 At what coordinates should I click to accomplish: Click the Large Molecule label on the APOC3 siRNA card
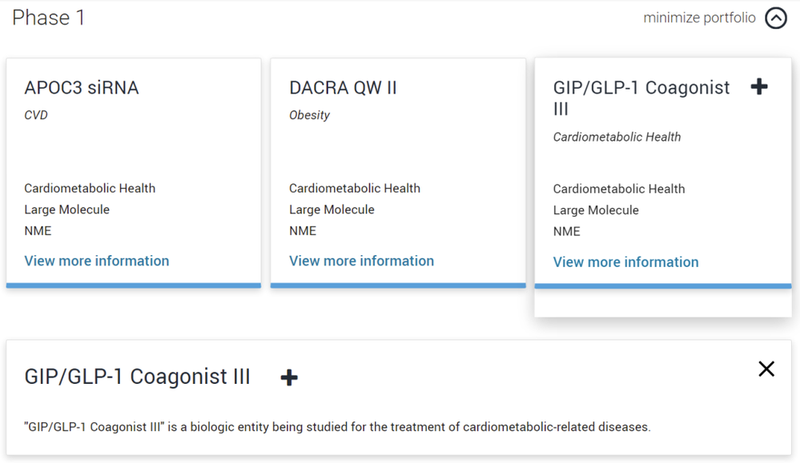point(67,210)
